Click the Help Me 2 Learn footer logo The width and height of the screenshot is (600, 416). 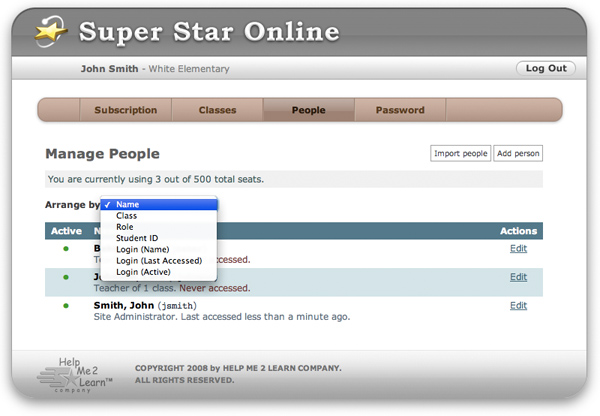click(x=76, y=374)
